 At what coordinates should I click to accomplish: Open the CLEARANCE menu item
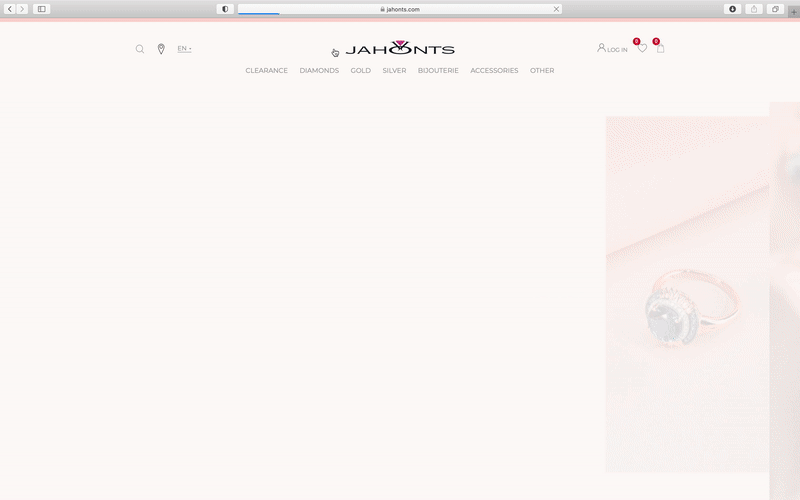(x=266, y=70)
